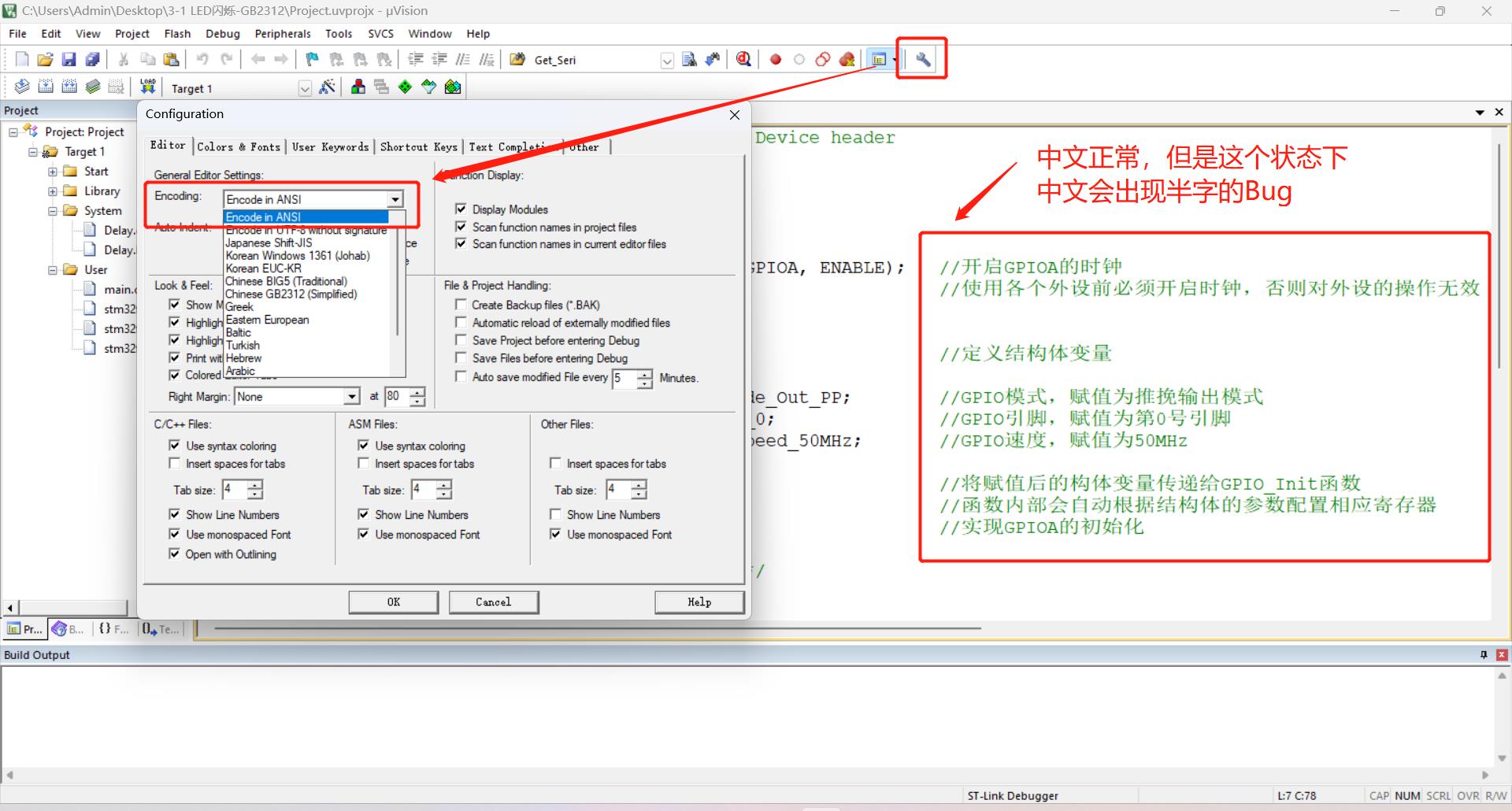Open the Peripherals menu
The image size is (1512, 811).
pyautogui.click(x=283, y=34)
